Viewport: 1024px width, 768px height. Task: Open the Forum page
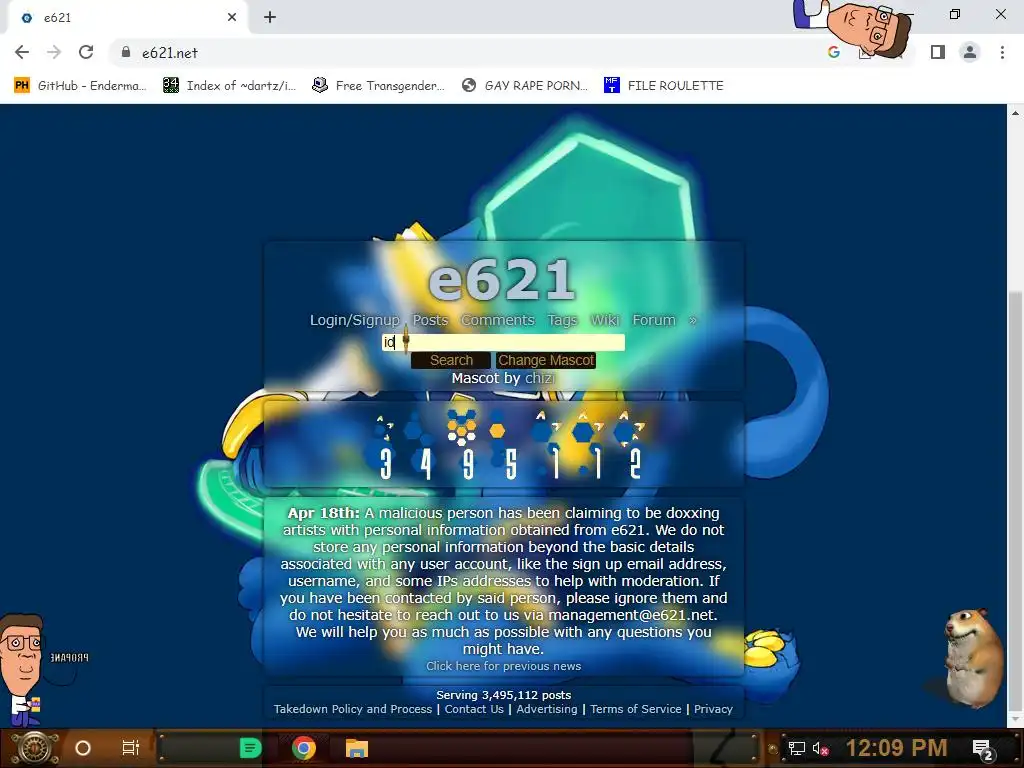pyautogui.click(x=654, y=320)
